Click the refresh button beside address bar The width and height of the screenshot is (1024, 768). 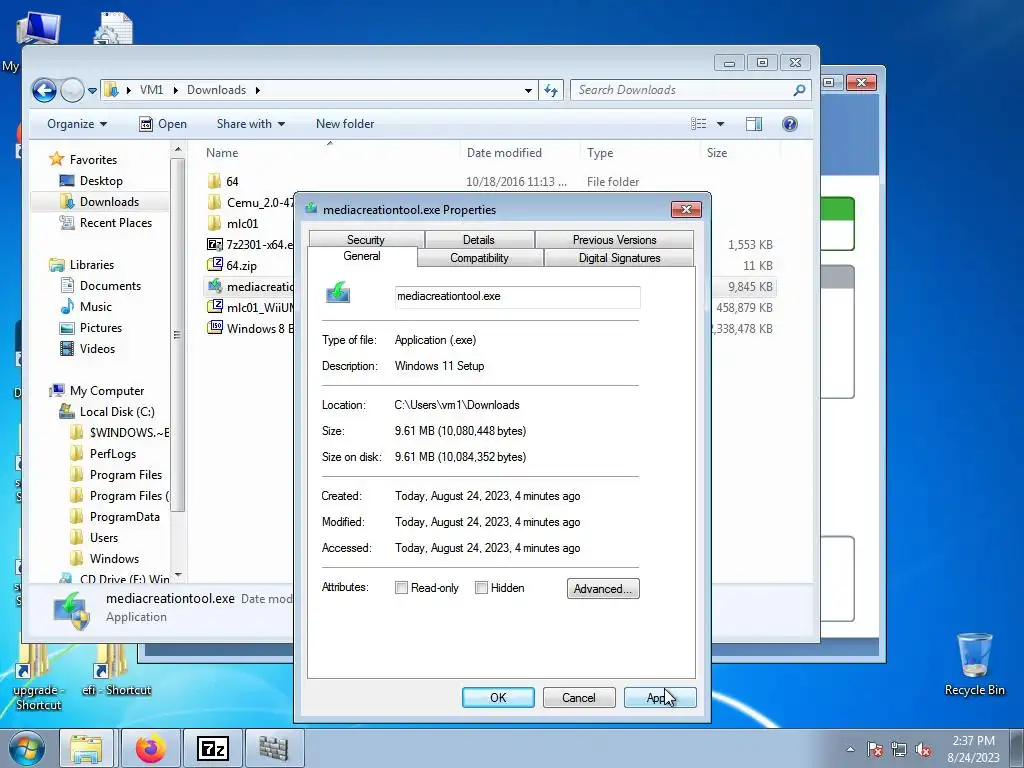coord(551,91)
